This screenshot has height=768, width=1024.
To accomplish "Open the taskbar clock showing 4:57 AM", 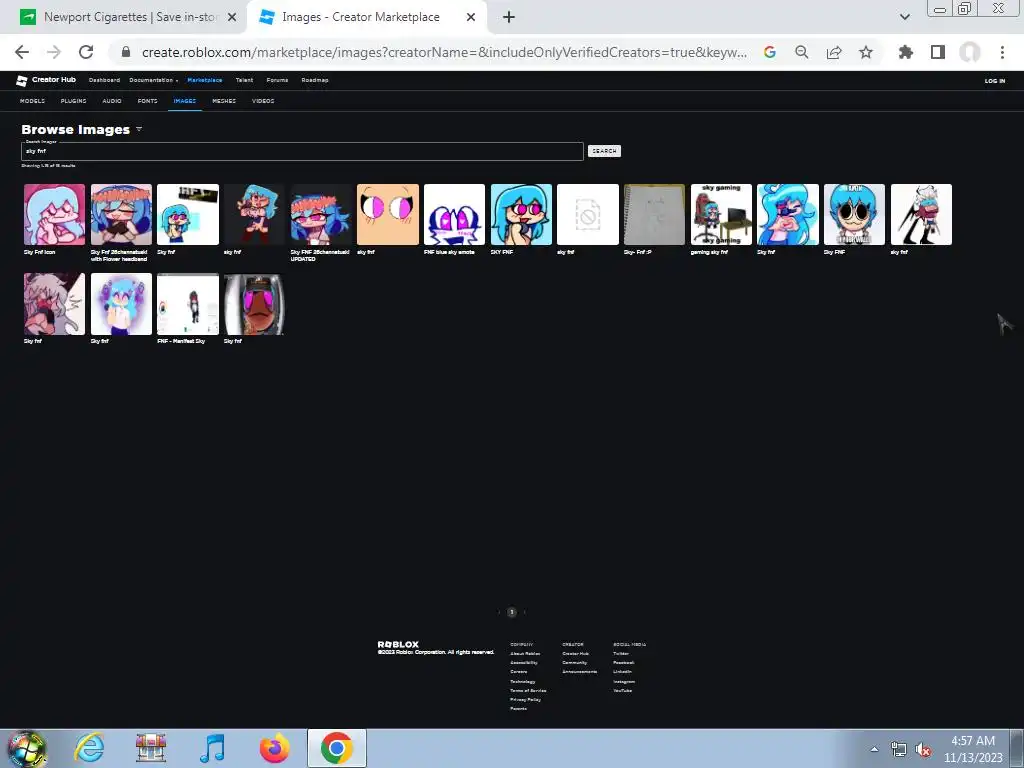I will click(x=973, y=749).
